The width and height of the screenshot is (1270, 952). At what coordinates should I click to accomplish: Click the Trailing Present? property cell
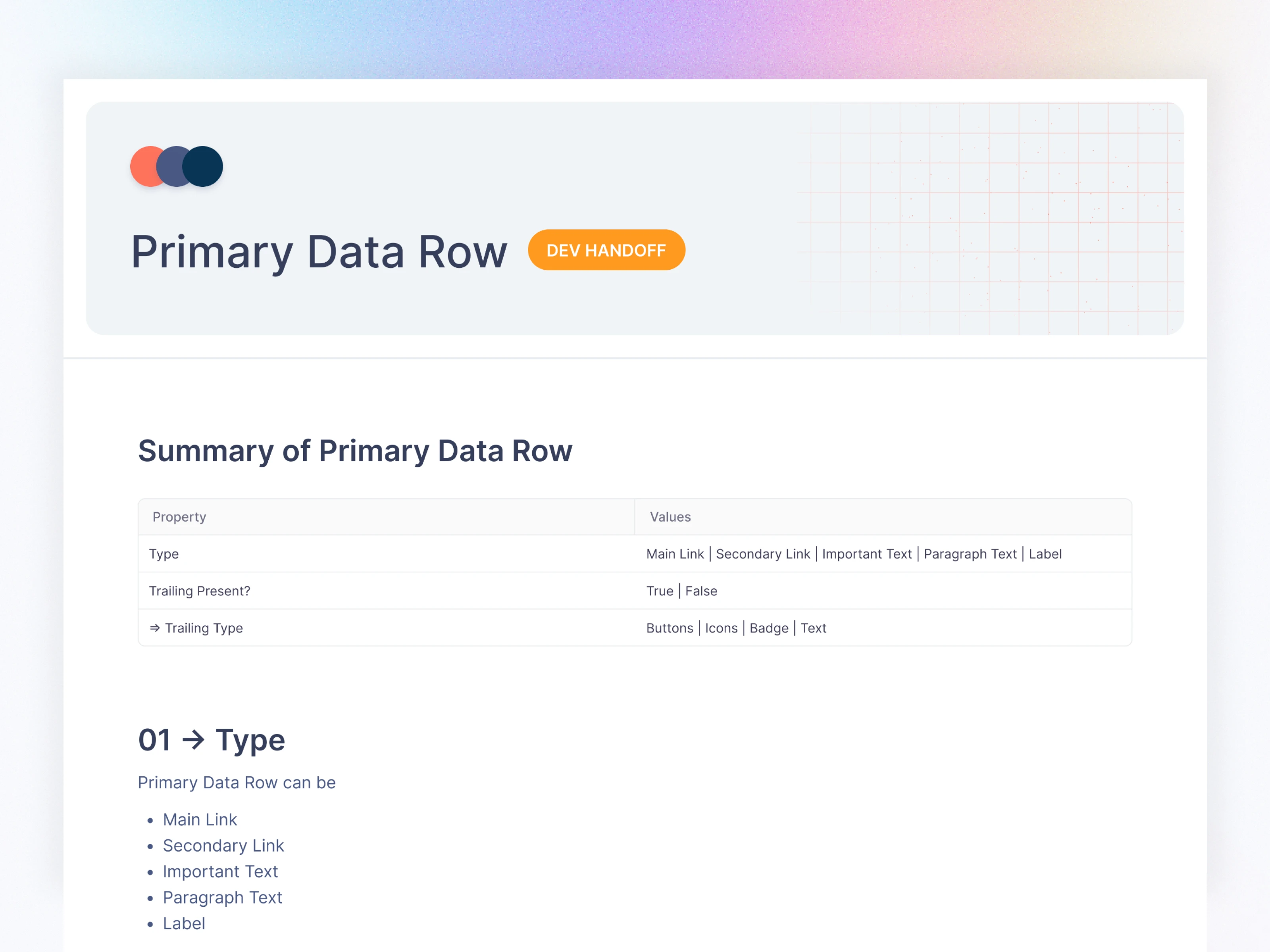[x=200, y=591]
